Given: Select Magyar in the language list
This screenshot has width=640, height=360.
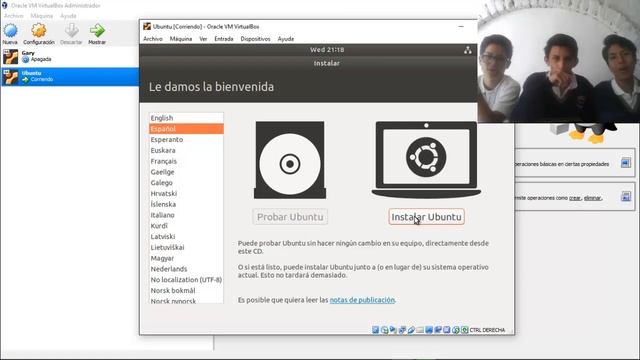Looking at the screenshot, I should click(x=186, y=258).
